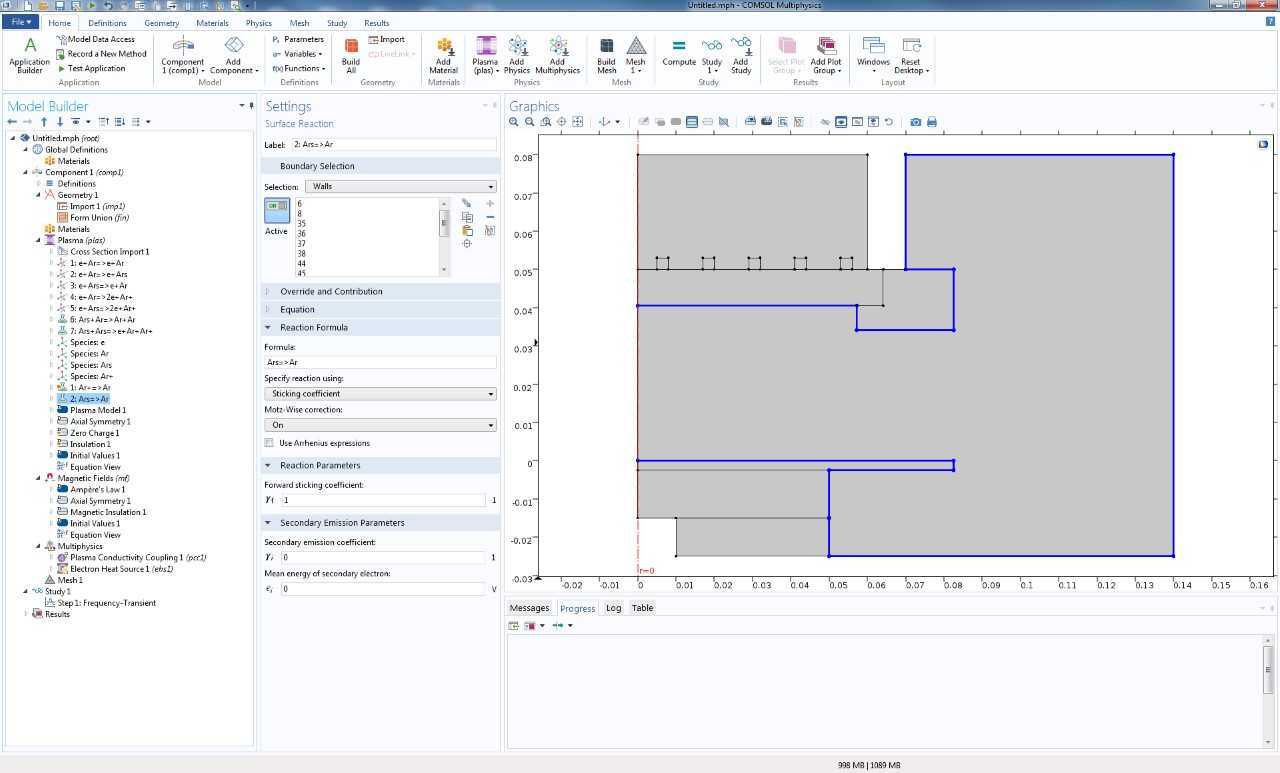
Task: Take a snapshot with the camera icon
Action: pyautogui.click(x=915, y=121)
